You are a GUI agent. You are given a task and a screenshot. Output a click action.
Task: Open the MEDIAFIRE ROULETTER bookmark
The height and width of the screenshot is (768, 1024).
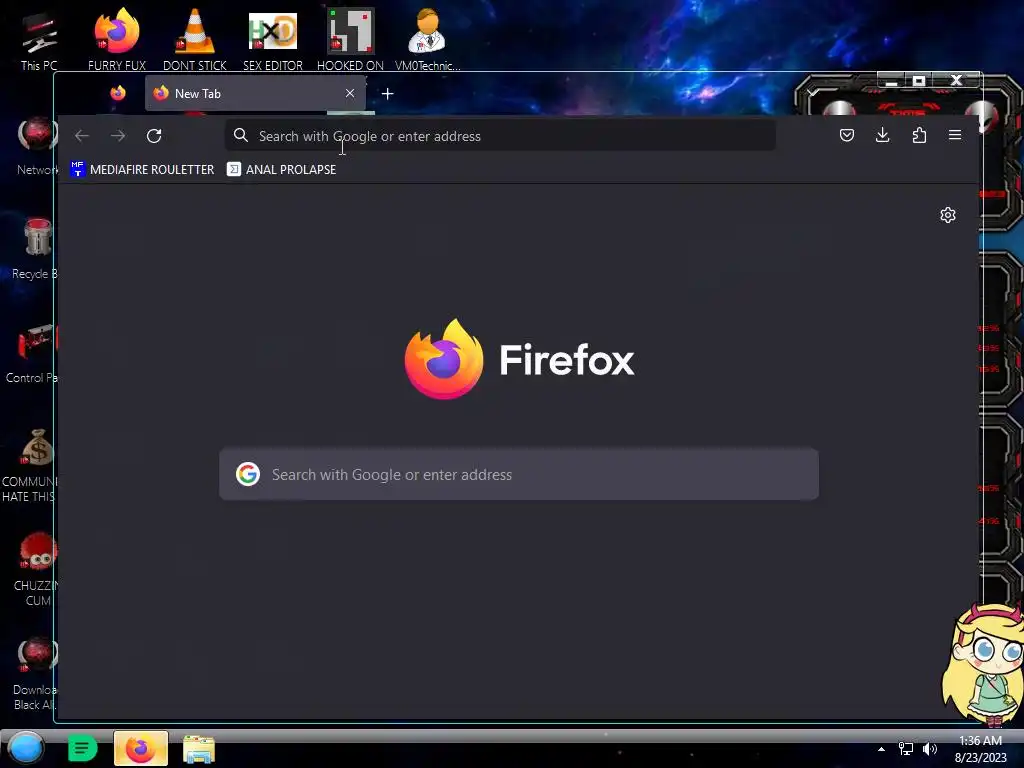tap(142, 169)
